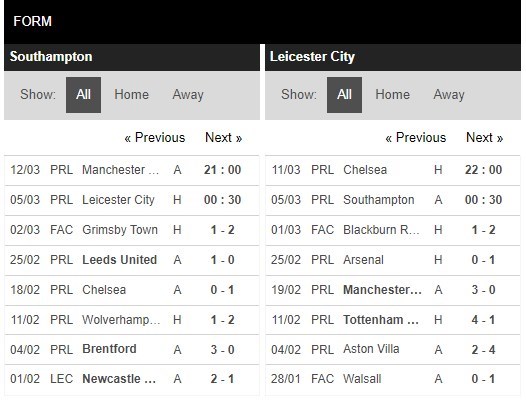Open the Walsall FAC match on 28/01
526x410 pixels.
(x=393, y=379)
